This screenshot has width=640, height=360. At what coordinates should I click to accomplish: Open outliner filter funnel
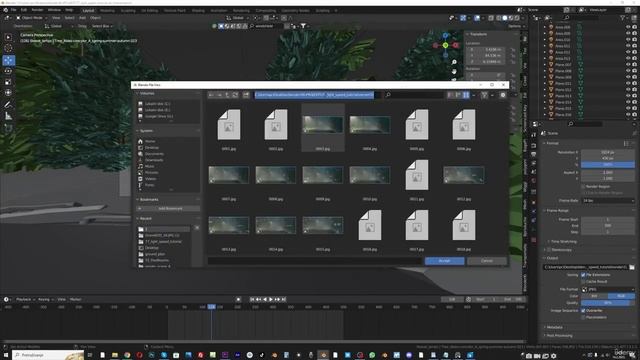622,18
